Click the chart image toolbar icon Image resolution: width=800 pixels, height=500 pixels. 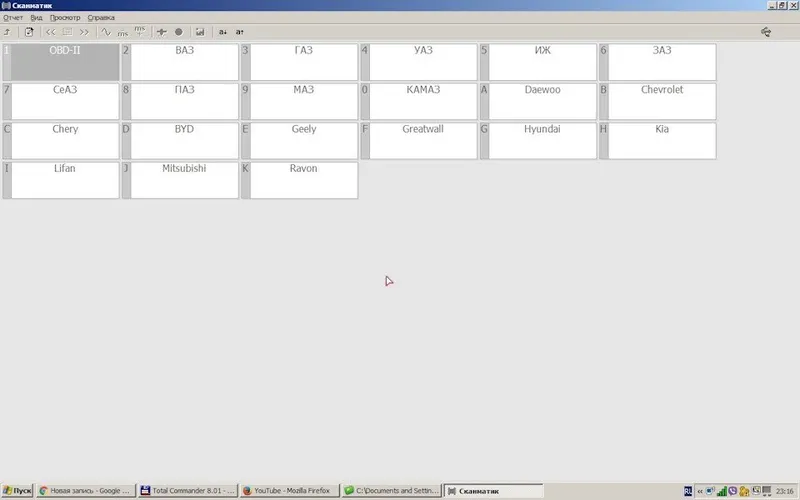pos(200,32)
